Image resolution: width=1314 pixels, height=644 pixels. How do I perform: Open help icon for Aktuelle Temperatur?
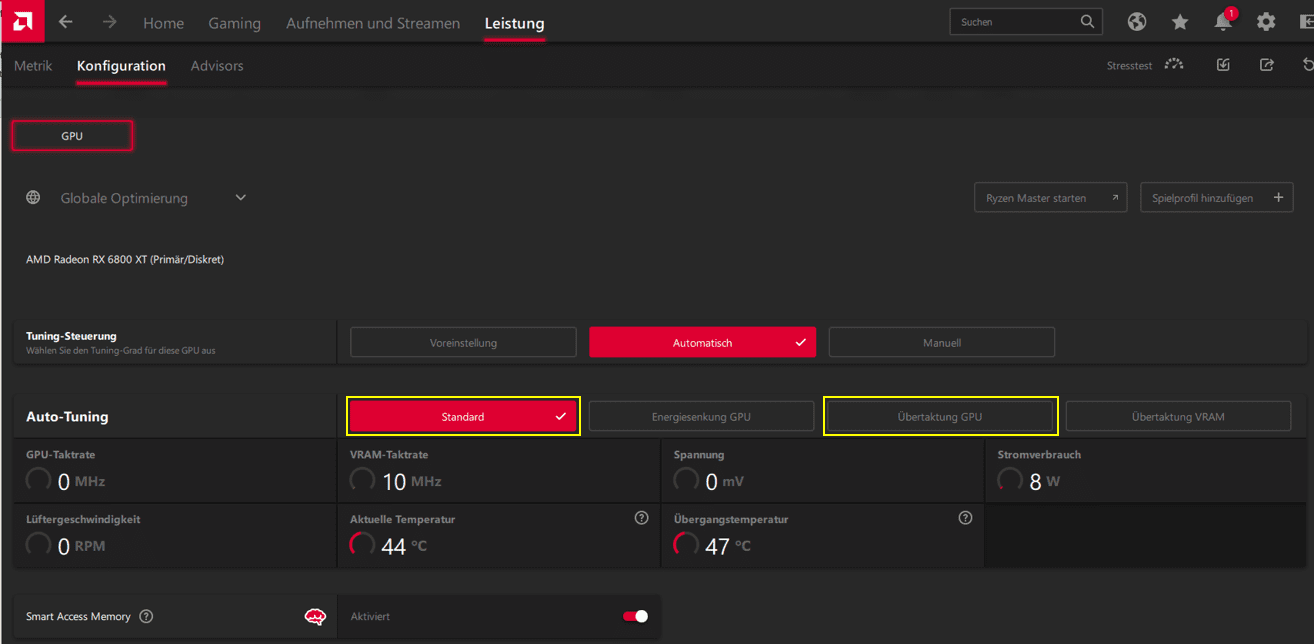pos(641,518)
